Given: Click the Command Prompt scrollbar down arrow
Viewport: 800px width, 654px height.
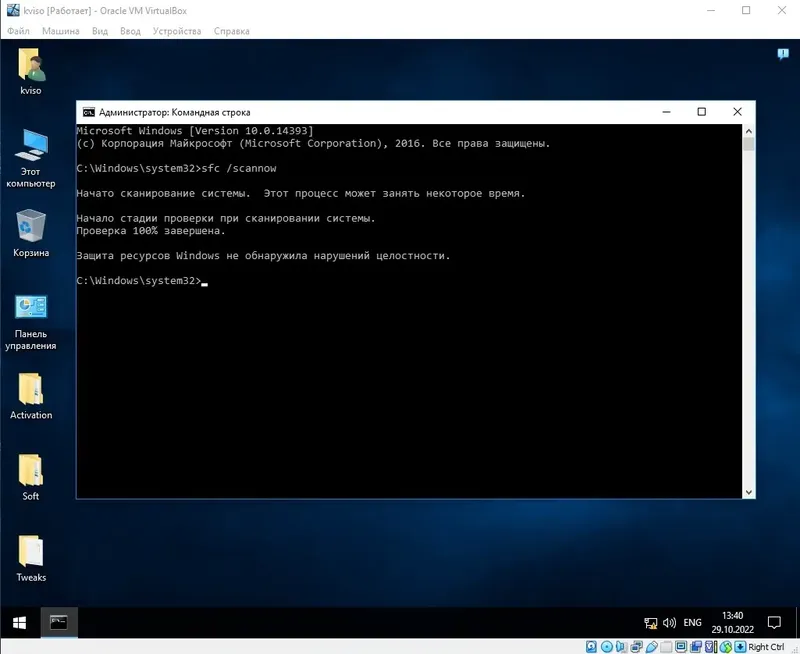Looking at the screenshot, I should [x=748, y=491].
